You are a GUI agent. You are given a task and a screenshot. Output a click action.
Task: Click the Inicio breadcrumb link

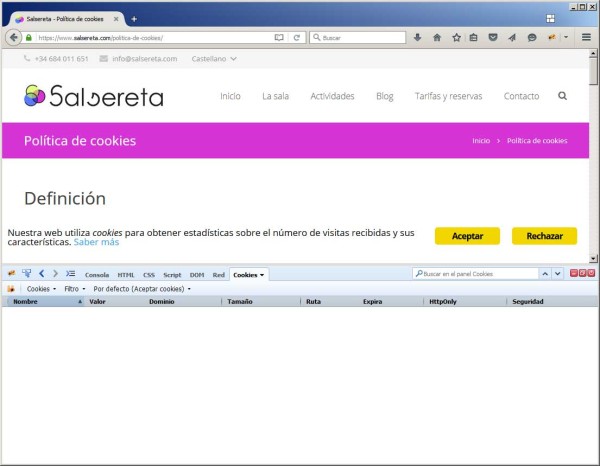coord(481,141)
